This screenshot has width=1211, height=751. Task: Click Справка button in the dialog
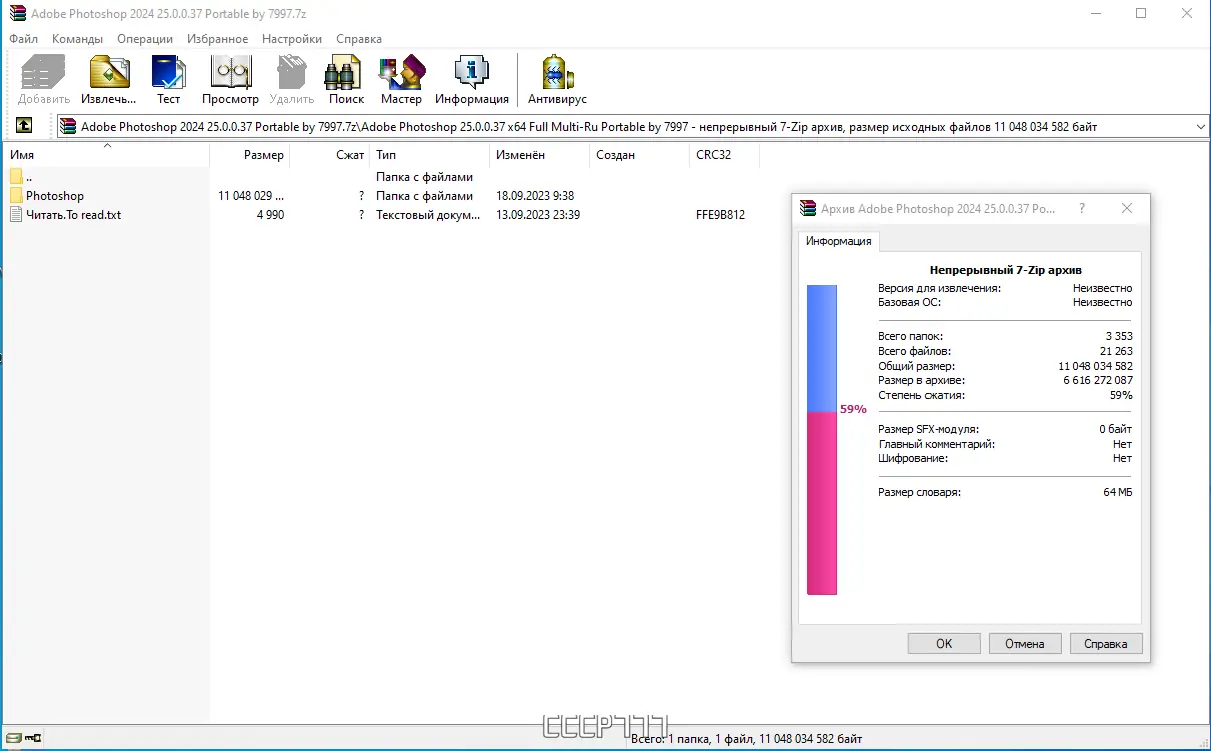[x=1106, y=643]
